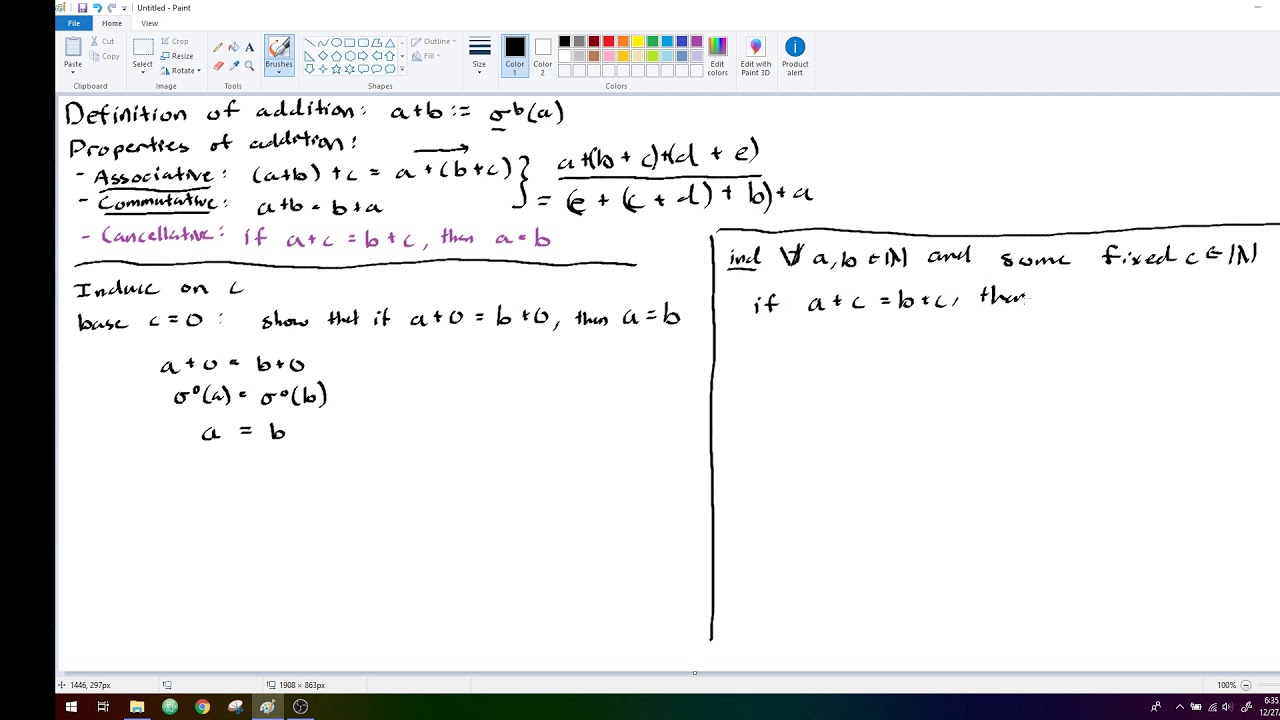Open OBS Studio from taskbar
Image resolution: width=1280 pixels, height=720 pixels.
point(300,707)
